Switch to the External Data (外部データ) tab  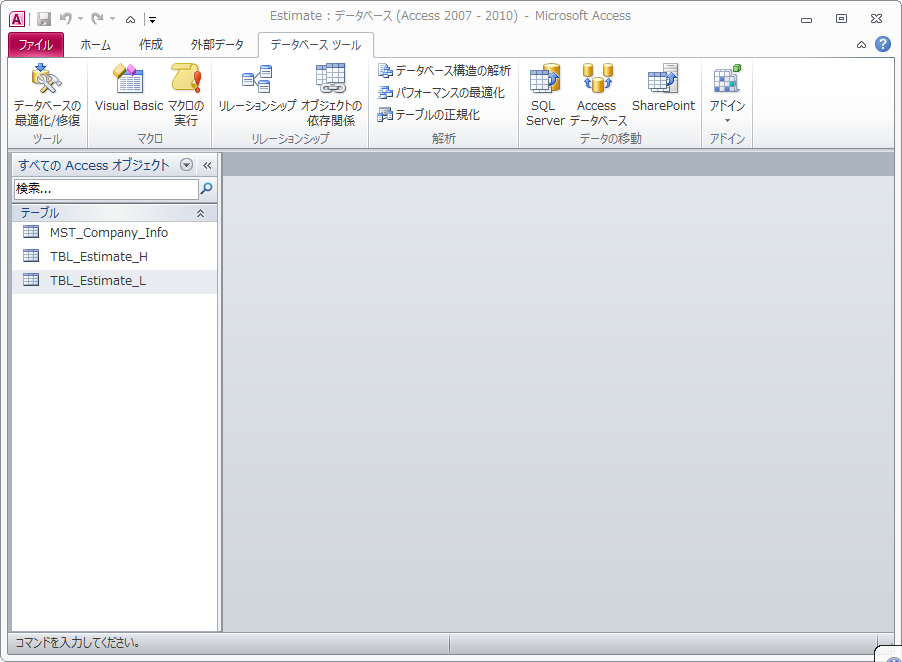[217, 44]
